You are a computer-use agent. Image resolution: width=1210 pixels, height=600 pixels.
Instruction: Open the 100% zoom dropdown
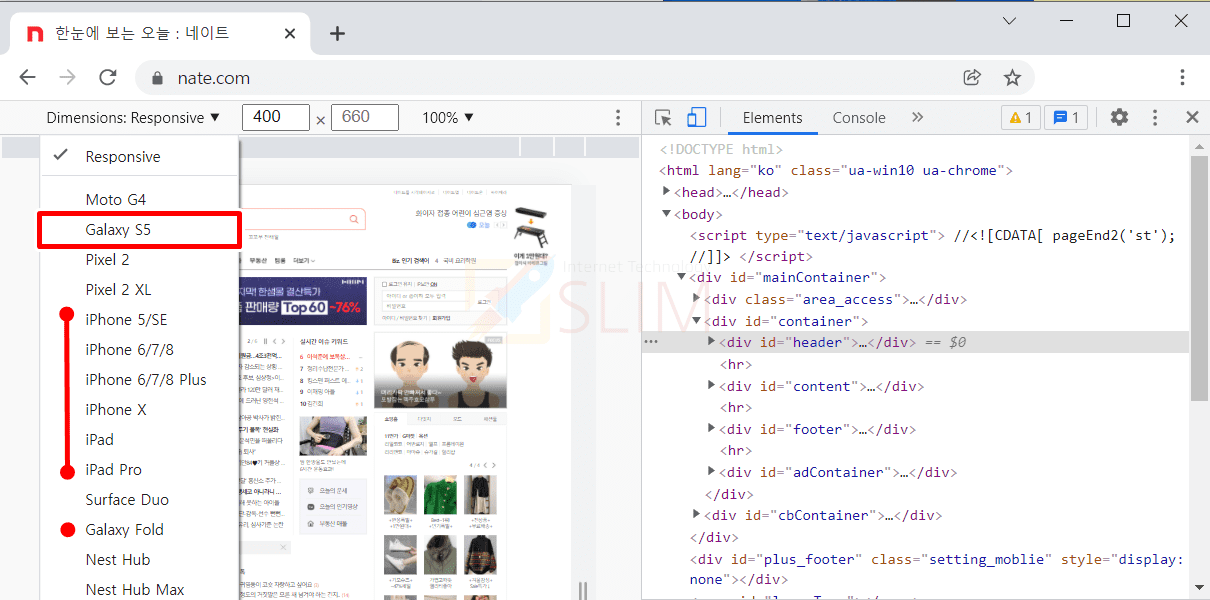click(448, 117)
